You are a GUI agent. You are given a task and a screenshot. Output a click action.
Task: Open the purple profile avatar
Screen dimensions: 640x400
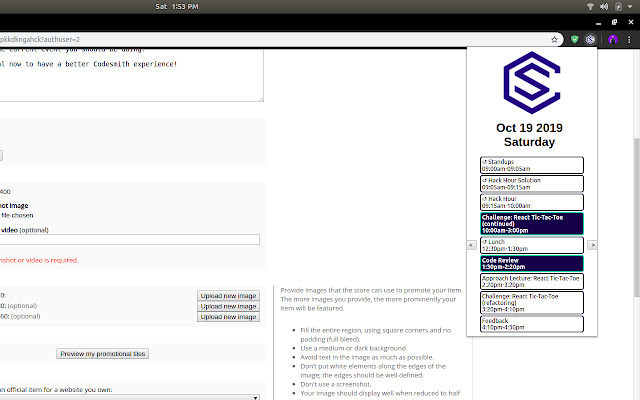(613, 40)
